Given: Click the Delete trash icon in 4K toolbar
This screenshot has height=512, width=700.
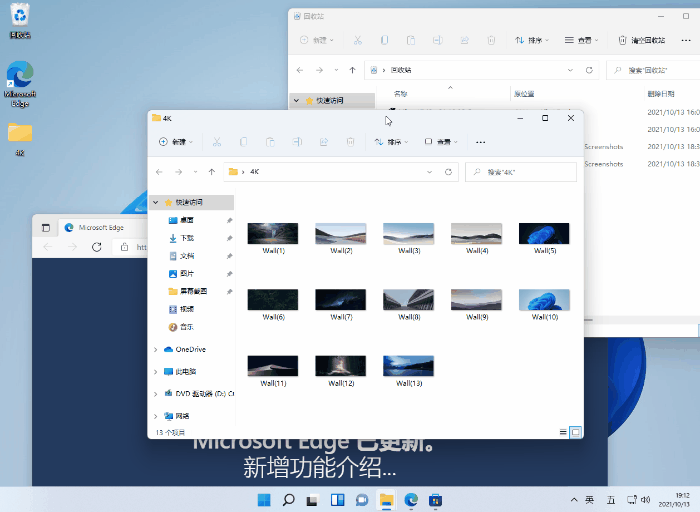Looking at the screenshot, I should 349,142.
